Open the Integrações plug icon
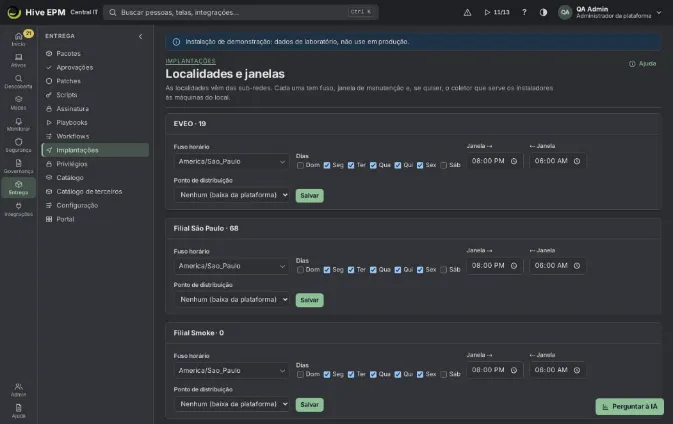 pos(18,206)
